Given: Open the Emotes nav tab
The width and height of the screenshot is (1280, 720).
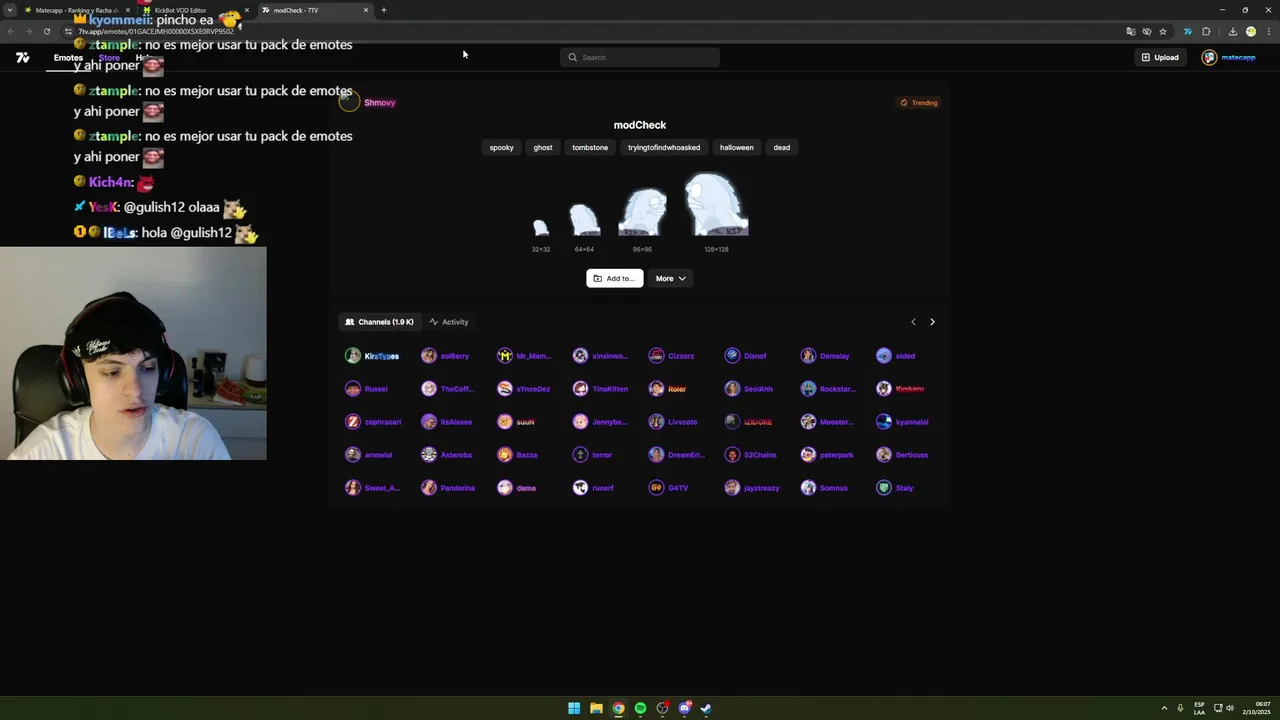Looking at the screenshot, I should coord(68,58).
